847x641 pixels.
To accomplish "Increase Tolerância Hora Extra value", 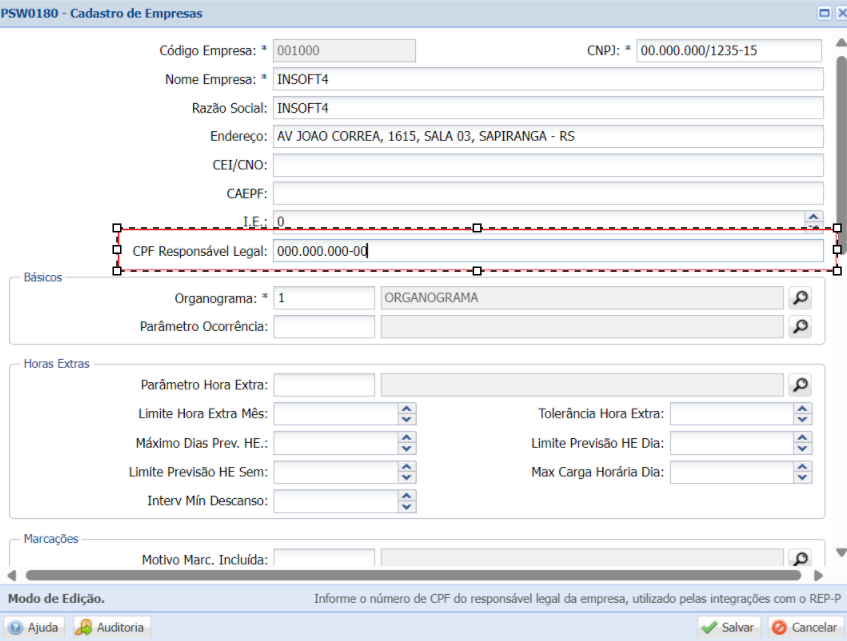I will tap(802, 408).
